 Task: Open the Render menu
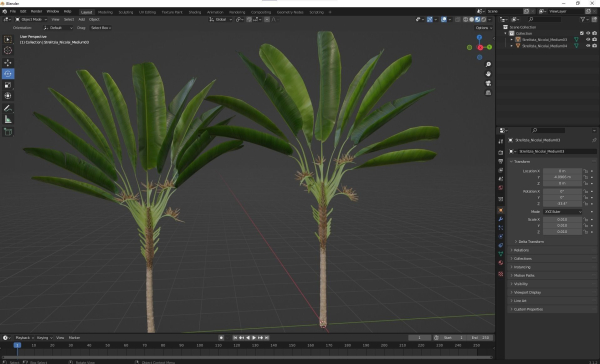[x=36, y=11]
